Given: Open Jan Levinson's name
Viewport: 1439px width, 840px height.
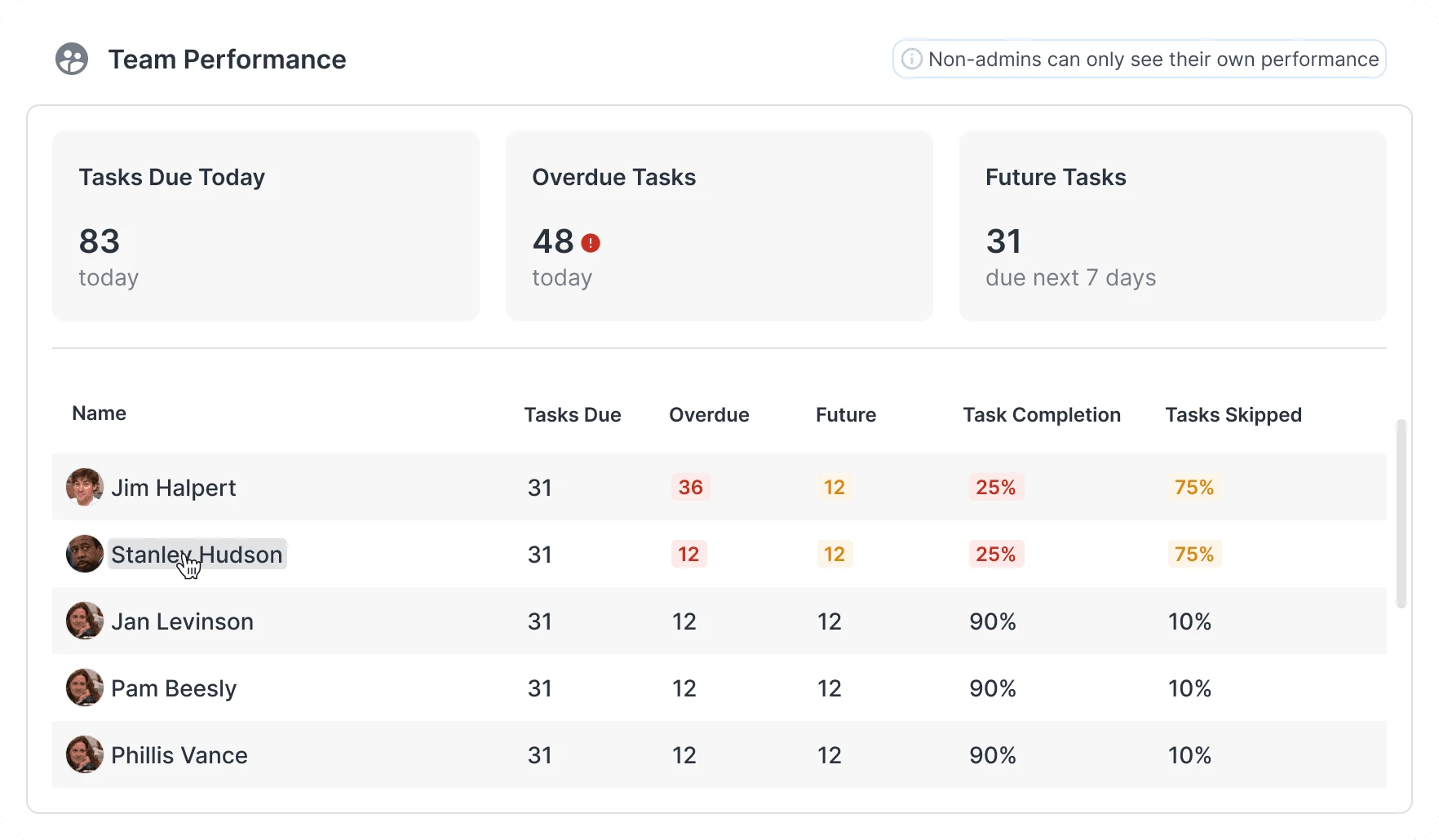Looking at the screenshot, I should coord(182,621).
